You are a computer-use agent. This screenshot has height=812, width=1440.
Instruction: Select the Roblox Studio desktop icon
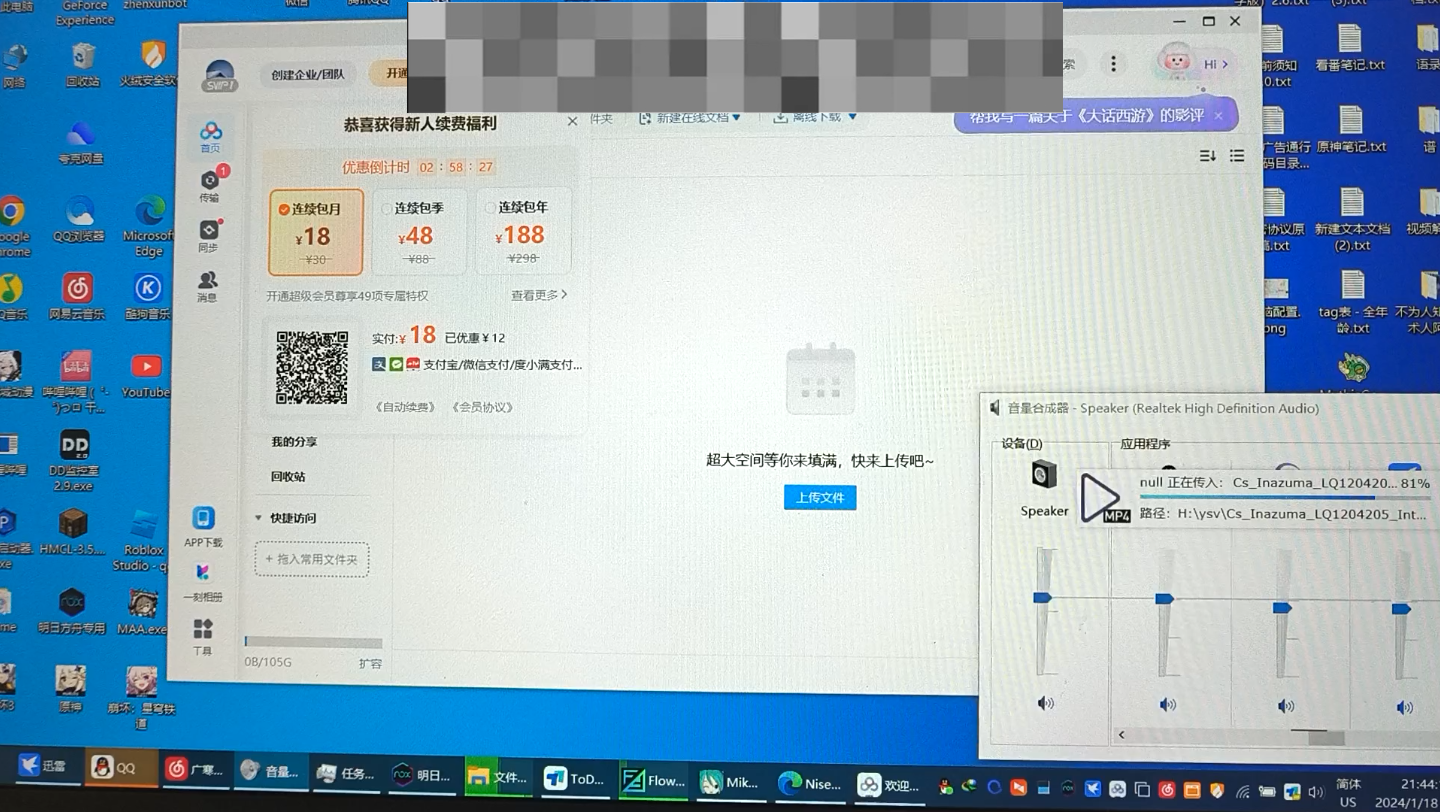point(144,541)
